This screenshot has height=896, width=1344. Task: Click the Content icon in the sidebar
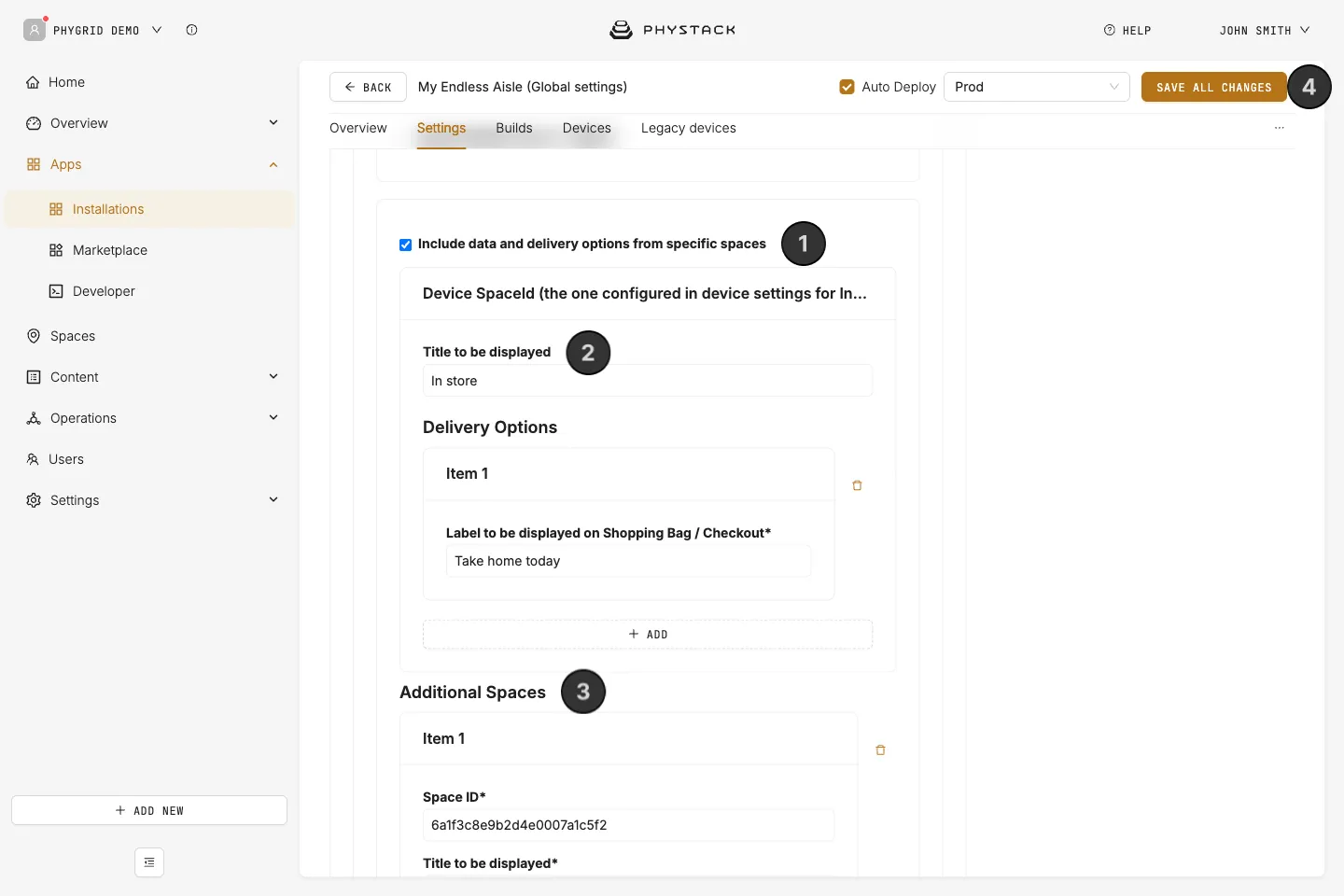(34, 377)
